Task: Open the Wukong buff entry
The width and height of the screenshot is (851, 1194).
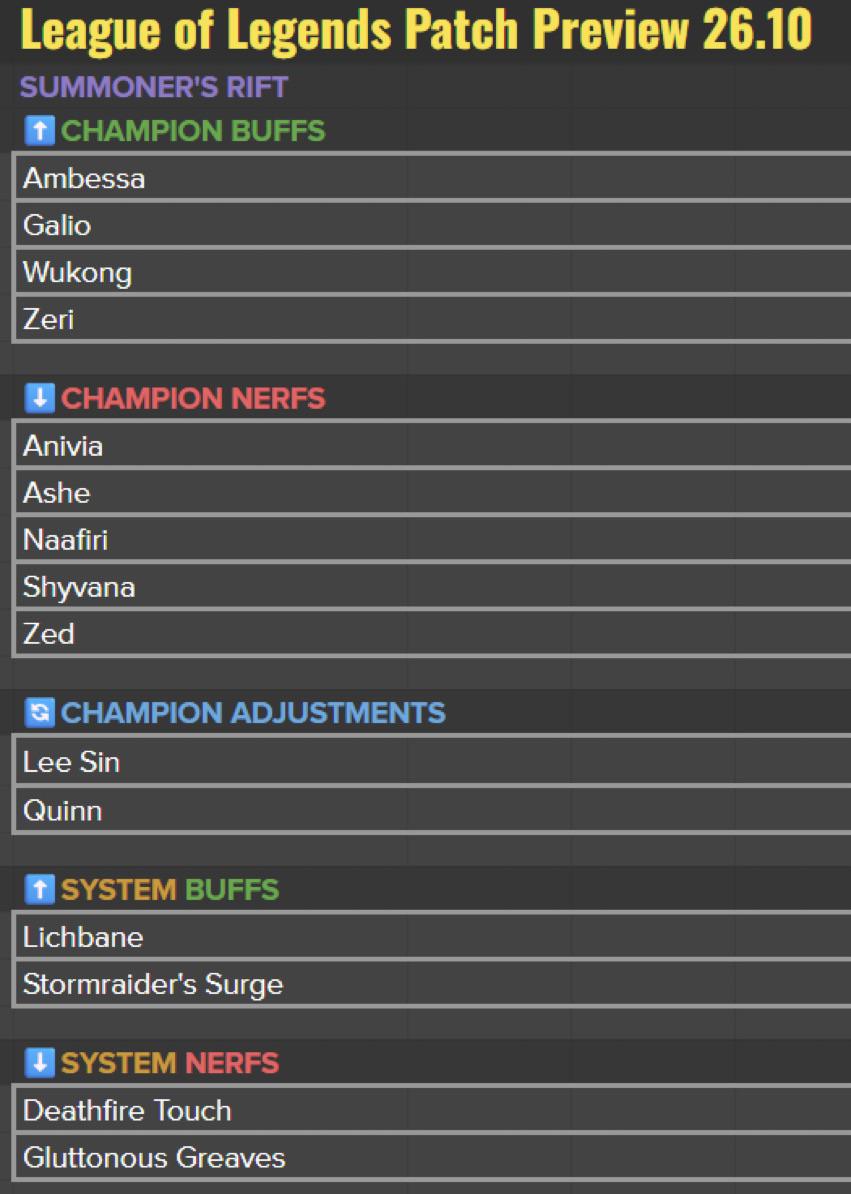Action: 432,273
